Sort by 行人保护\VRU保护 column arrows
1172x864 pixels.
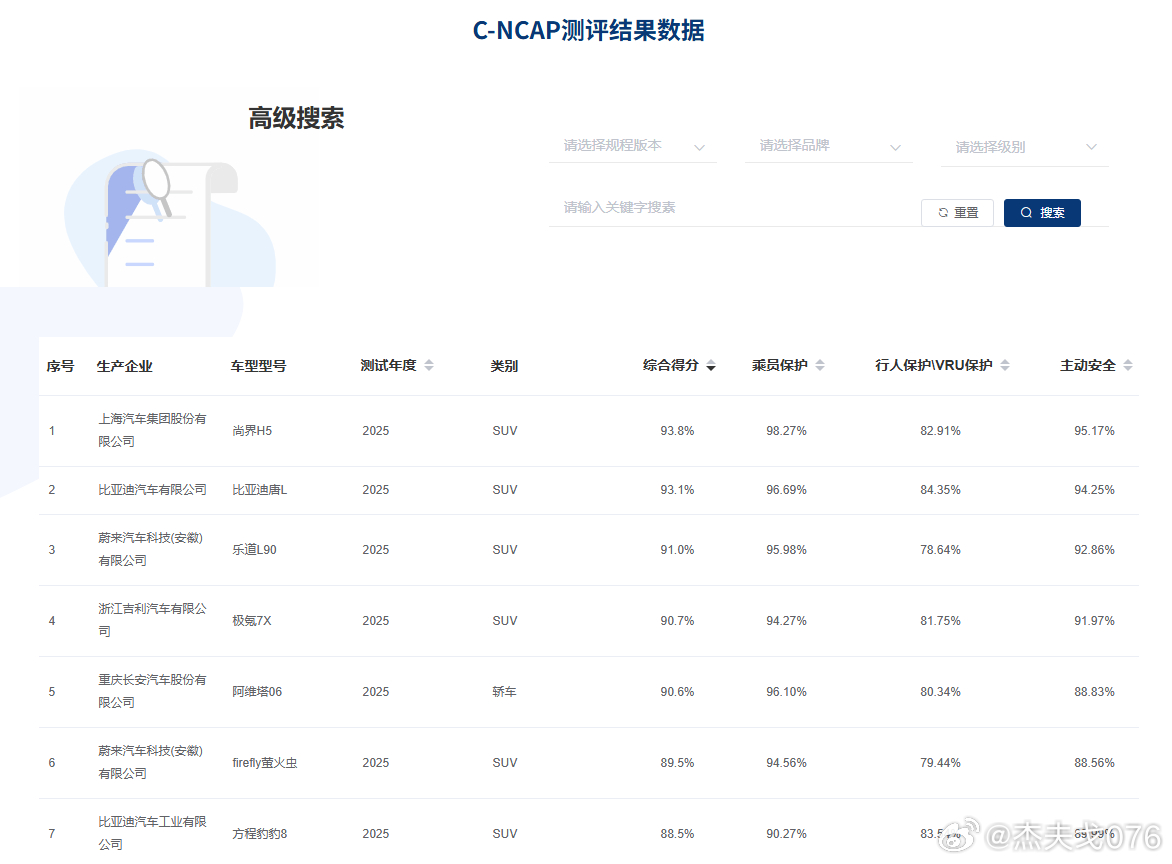pos(1005,365)
